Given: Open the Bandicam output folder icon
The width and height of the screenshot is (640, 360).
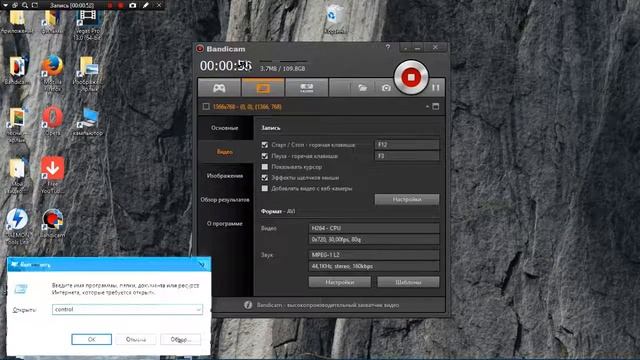Looking at the screenshot, I should (x=362, y=88).
